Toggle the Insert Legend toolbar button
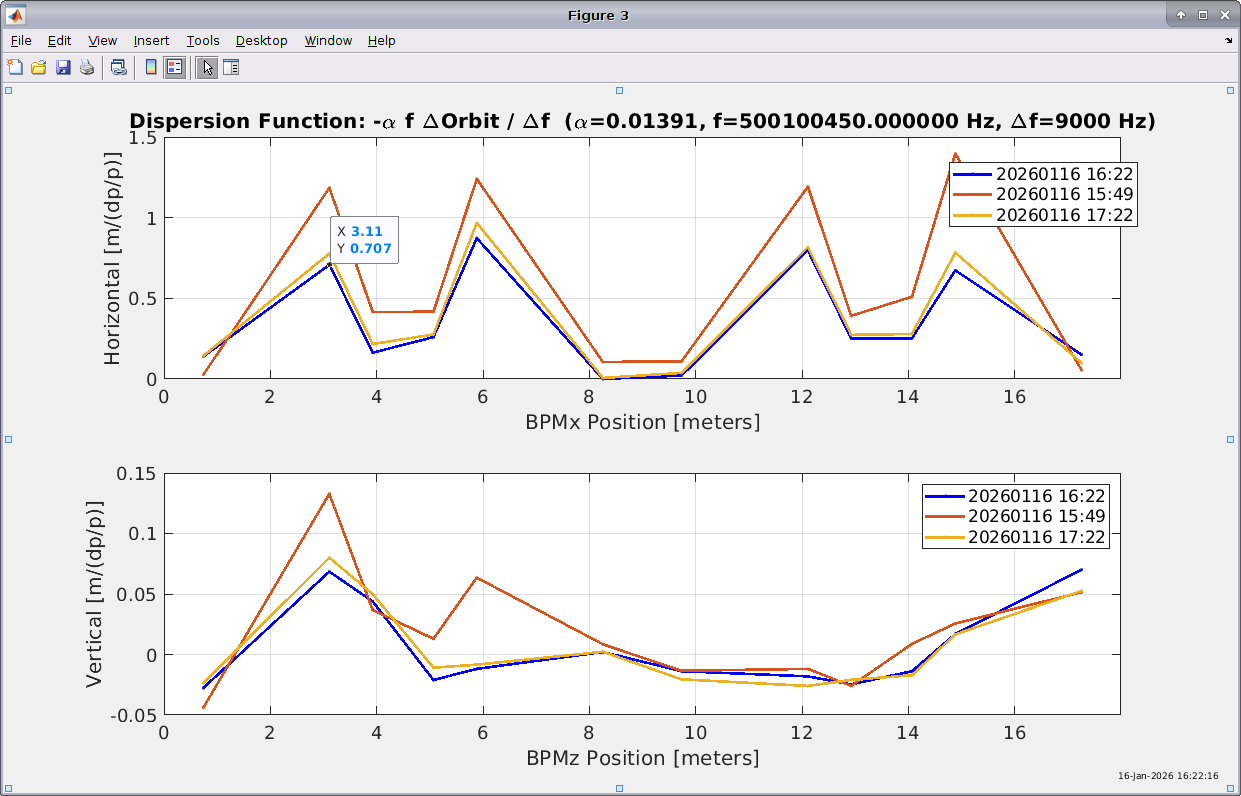This screenshot has height=796, width=1241. (x=175, y=68)
